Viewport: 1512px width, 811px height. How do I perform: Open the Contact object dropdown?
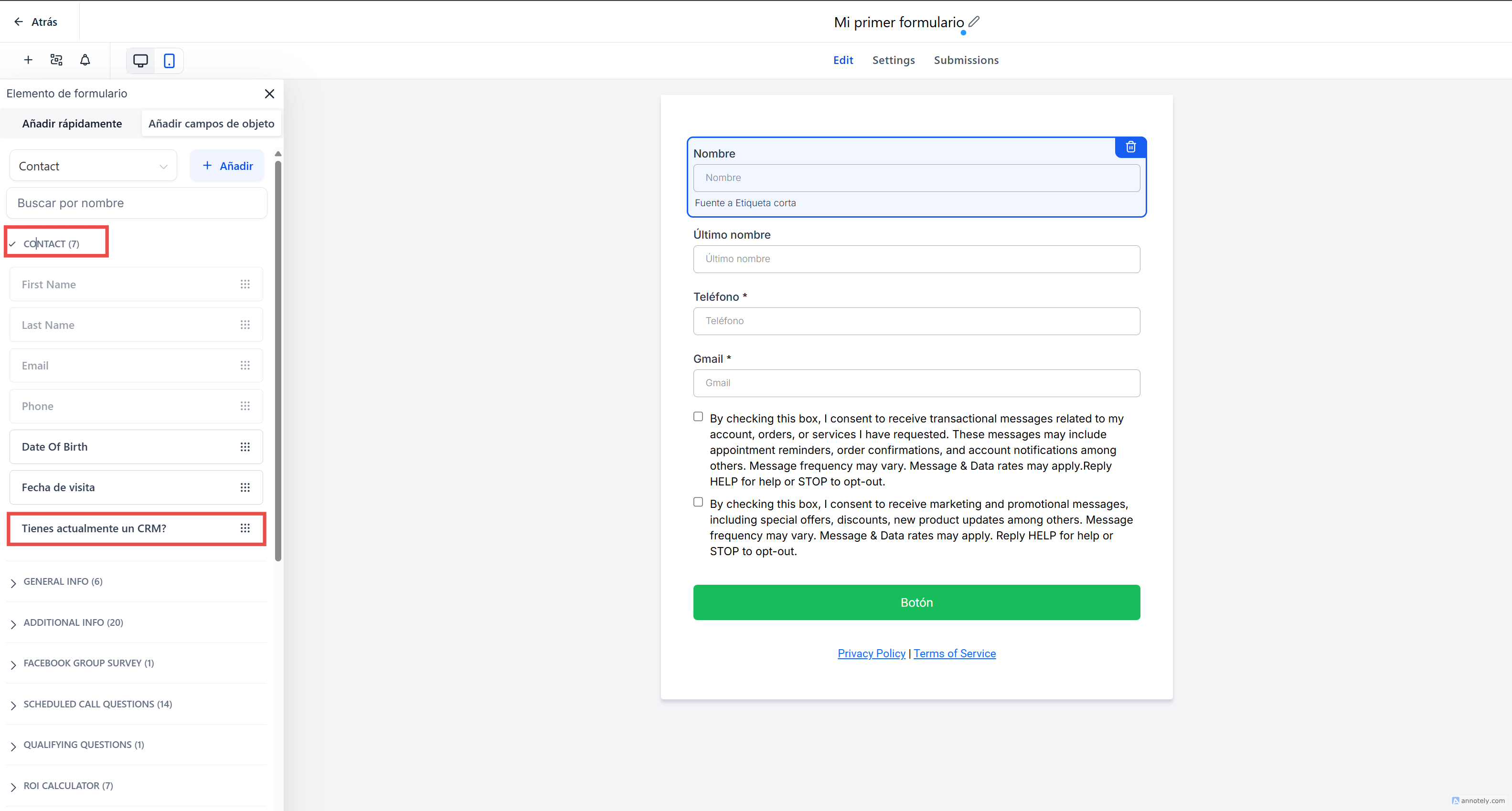click(x=93, y=166)
